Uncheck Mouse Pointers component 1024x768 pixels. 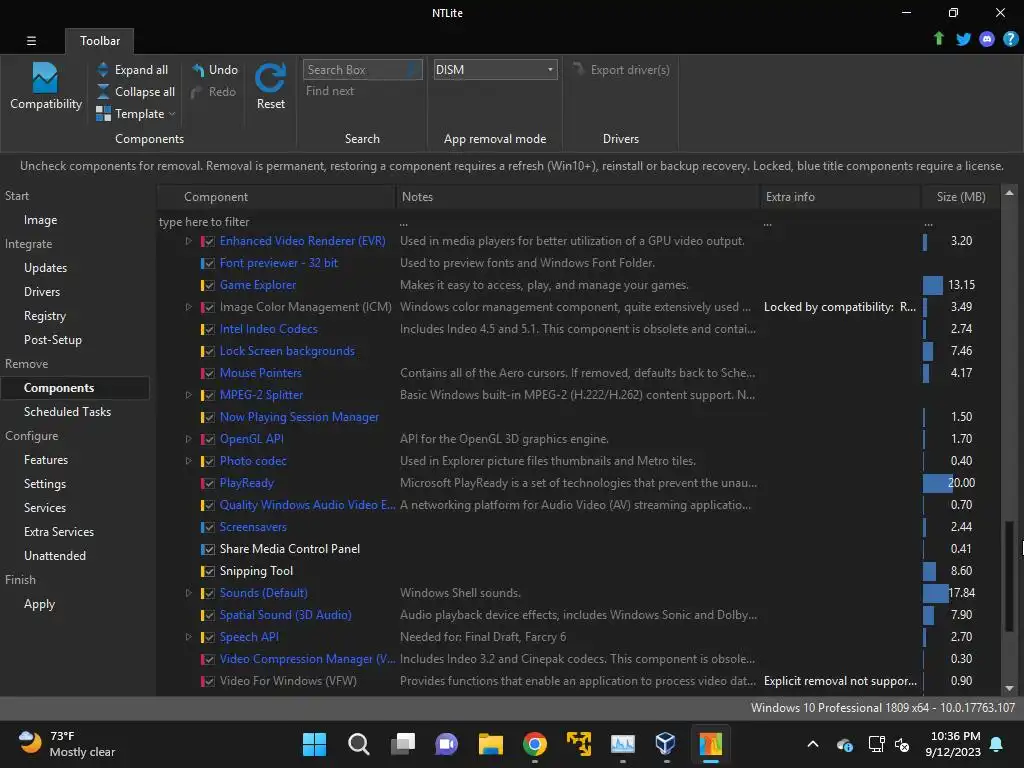pos(208,374)
